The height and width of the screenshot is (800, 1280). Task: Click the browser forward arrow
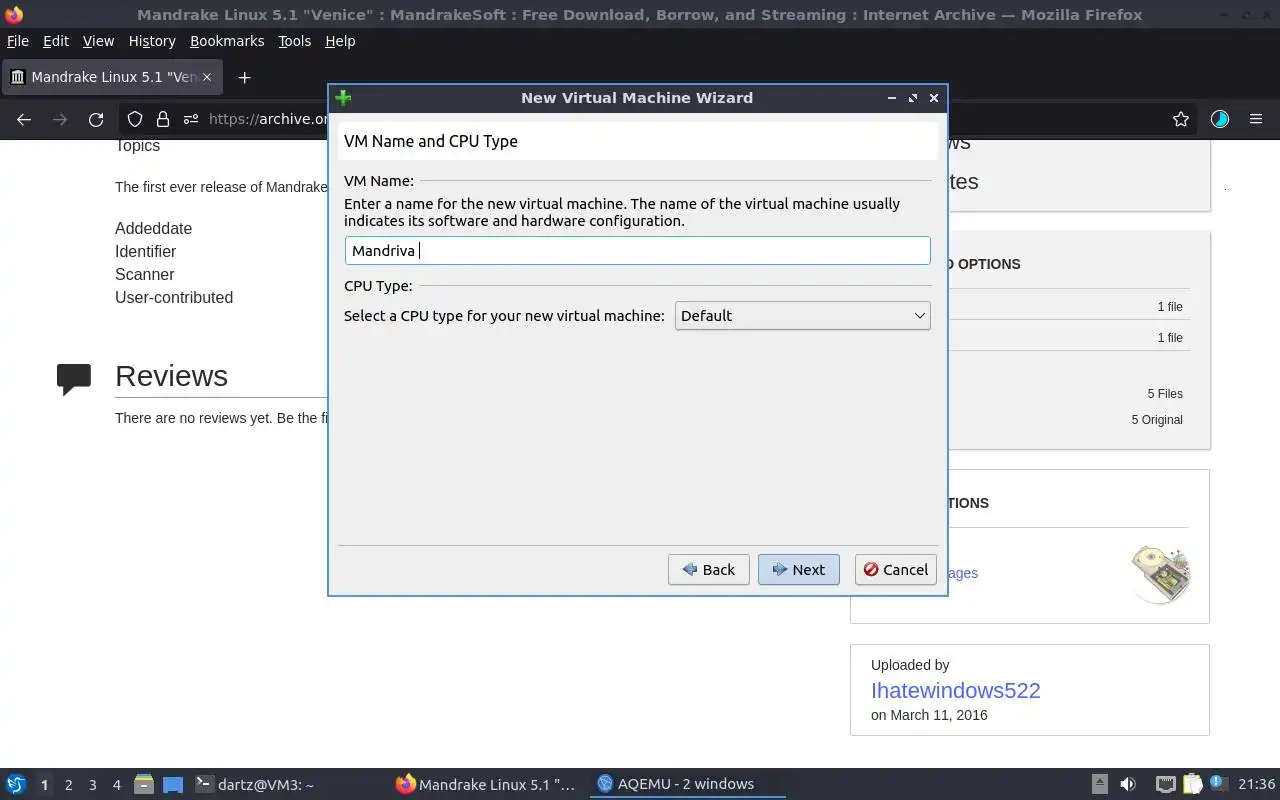(60, 119)
